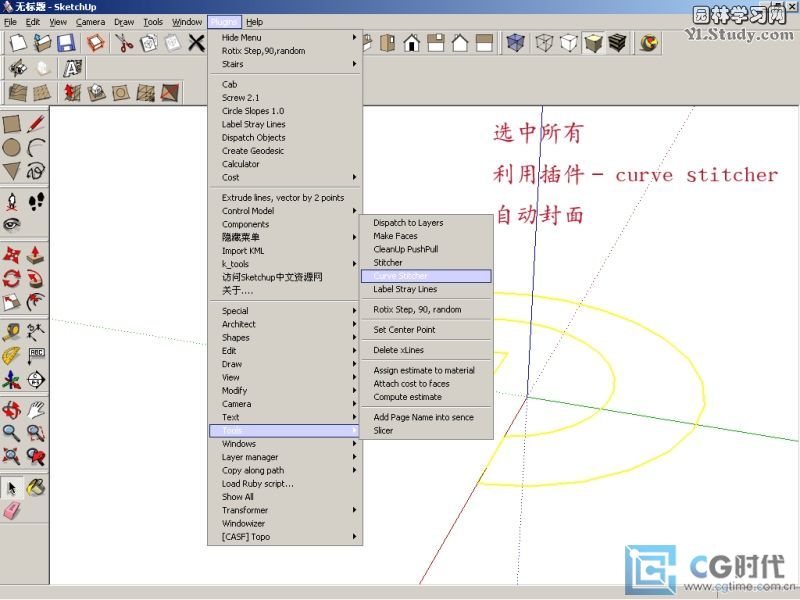The image size is (800, 600).
Task: Select Delete xLines entry
Action: (x=426, y=350)
